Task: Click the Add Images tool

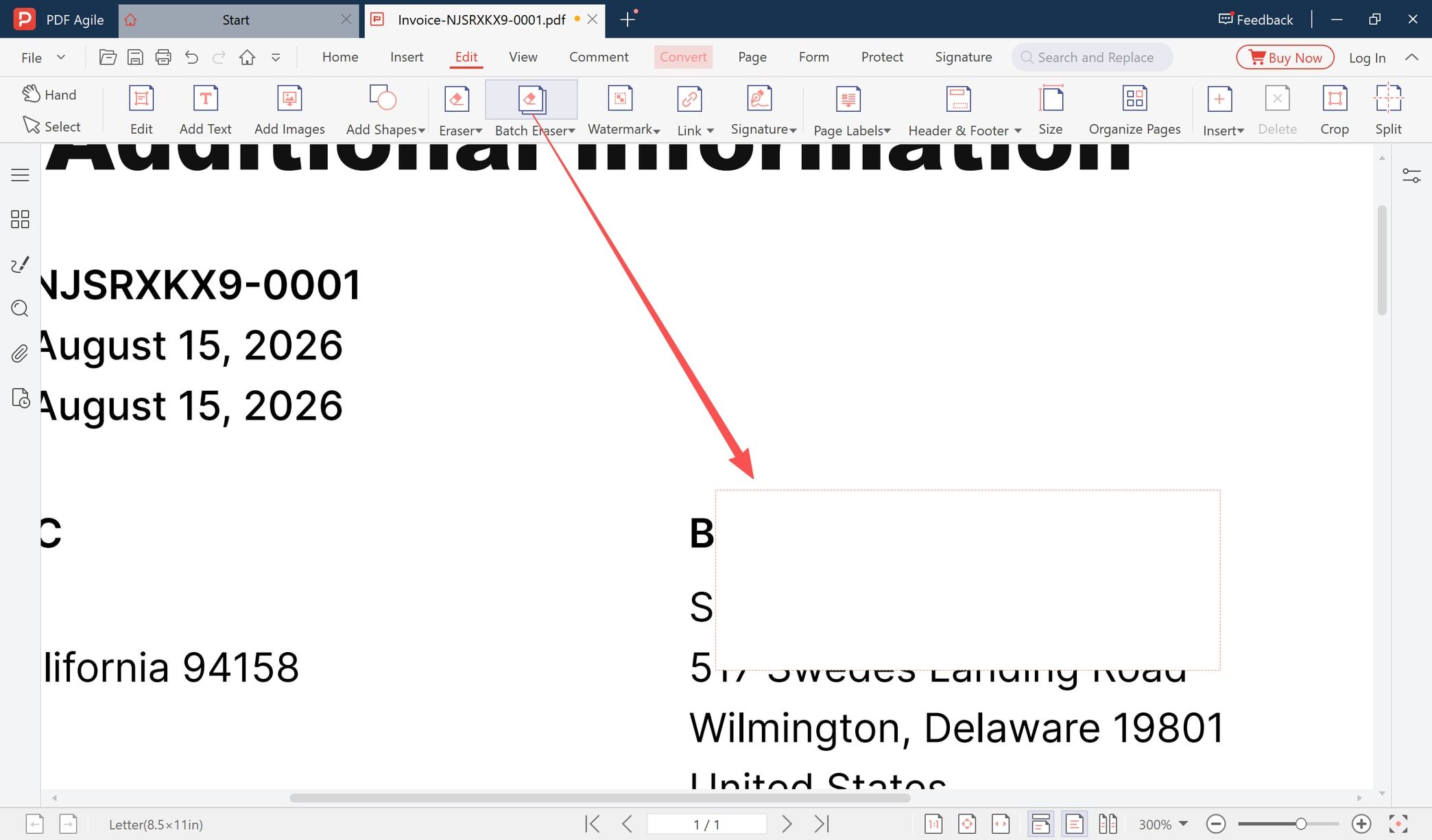Action: (289, 110)
